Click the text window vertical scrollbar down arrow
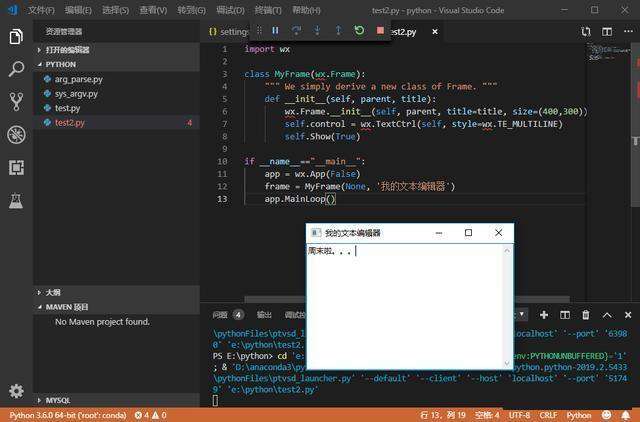 coord(507,363)
